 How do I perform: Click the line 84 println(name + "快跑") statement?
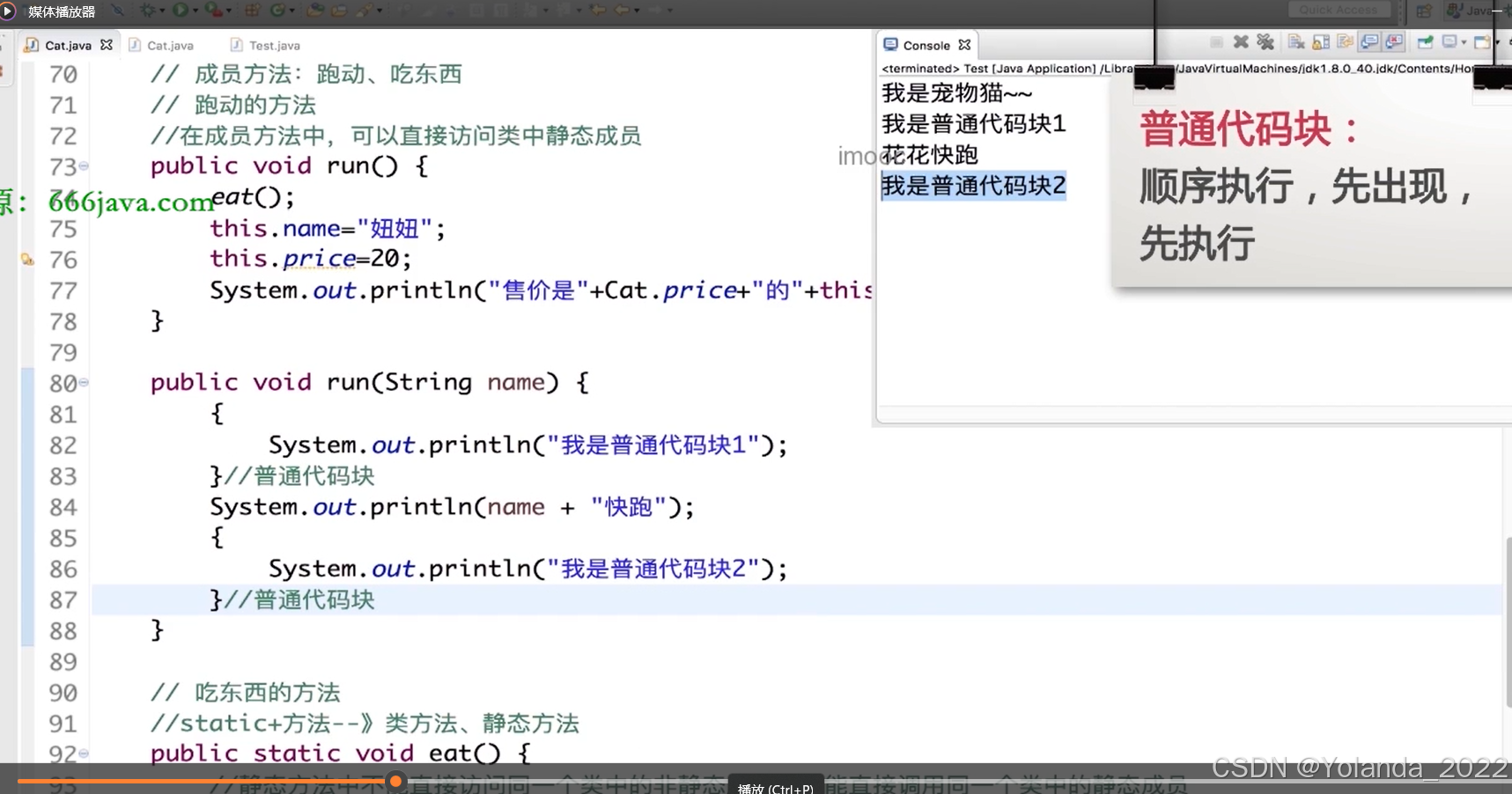point(452,507)
